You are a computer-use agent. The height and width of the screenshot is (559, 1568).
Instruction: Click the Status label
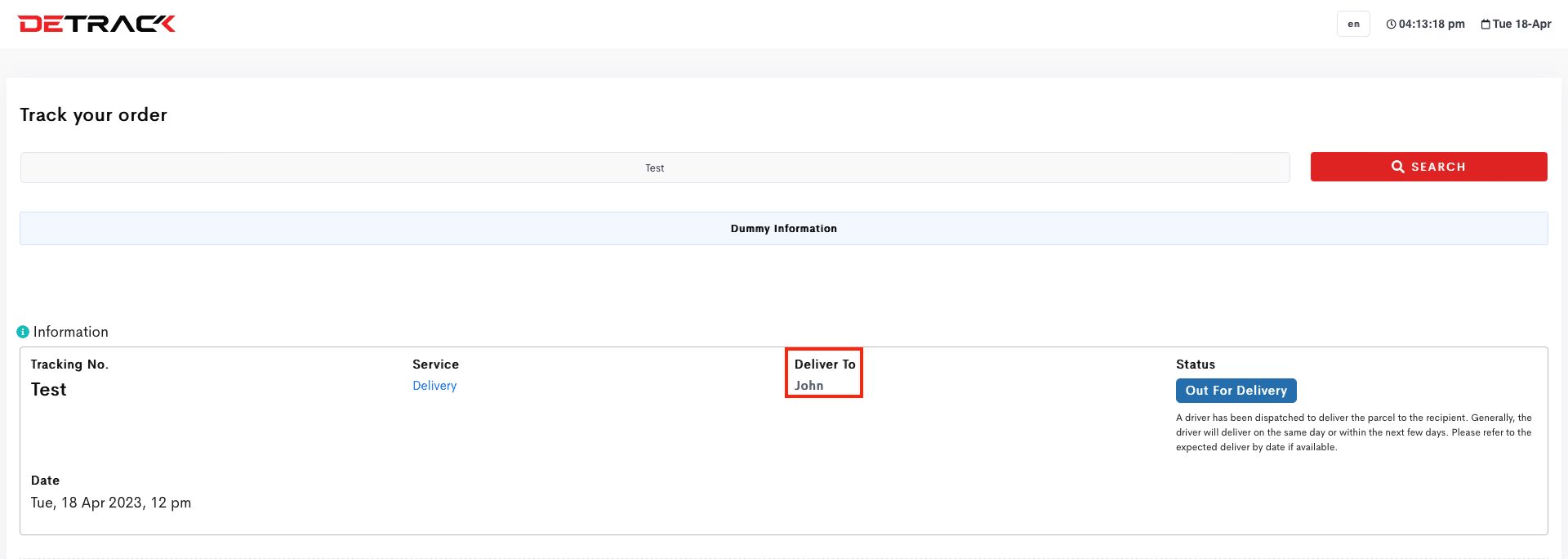coord(1196,364)
